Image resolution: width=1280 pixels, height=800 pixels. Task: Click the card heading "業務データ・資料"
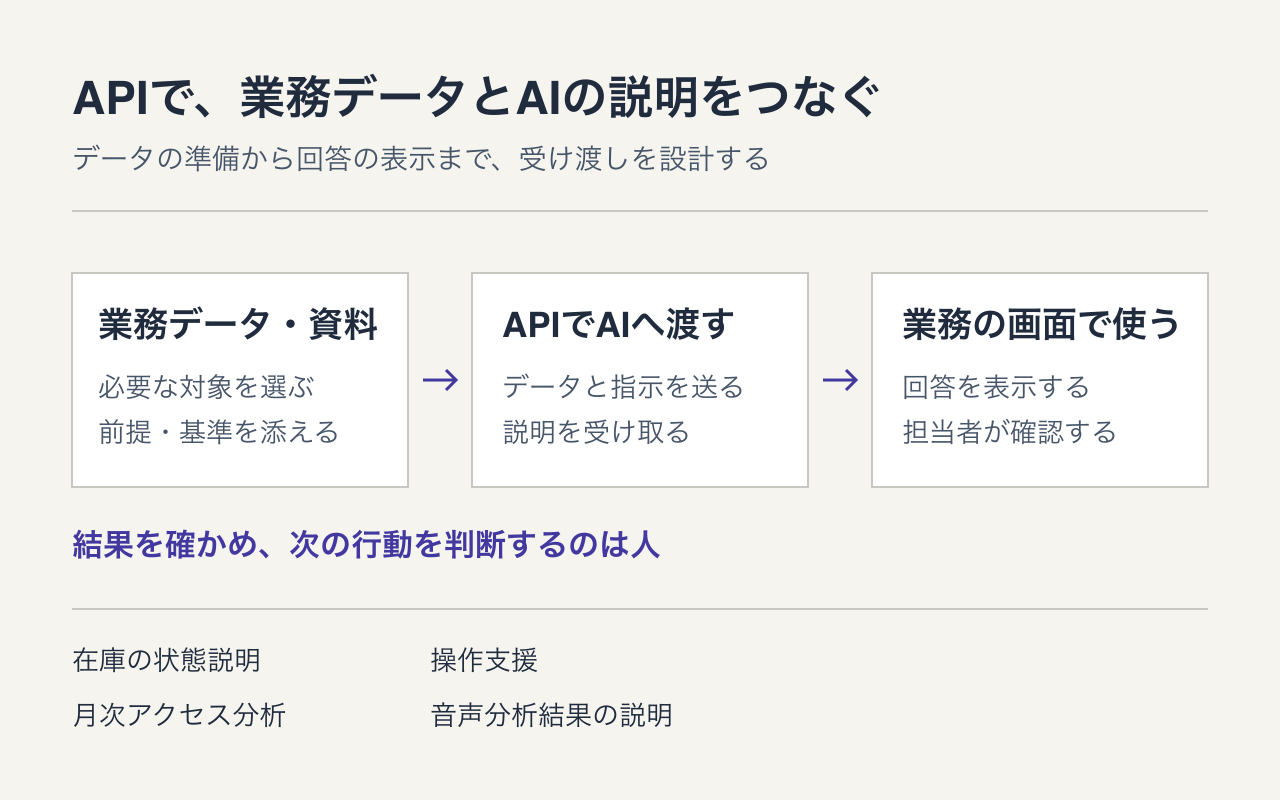(x=238, y=325)
